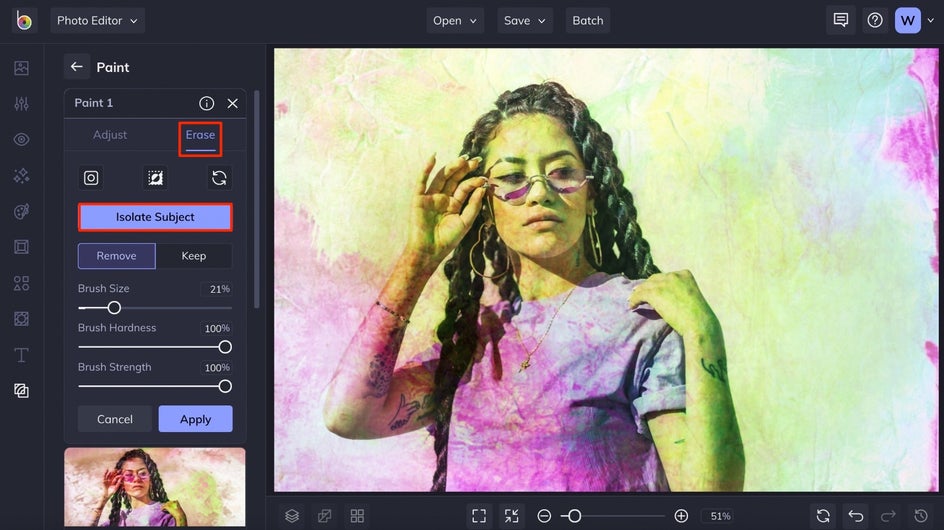This screenshot has width=944, height=530.
Task: Open the Touch Up eye sidebar icon
Action: click(21, 140)
